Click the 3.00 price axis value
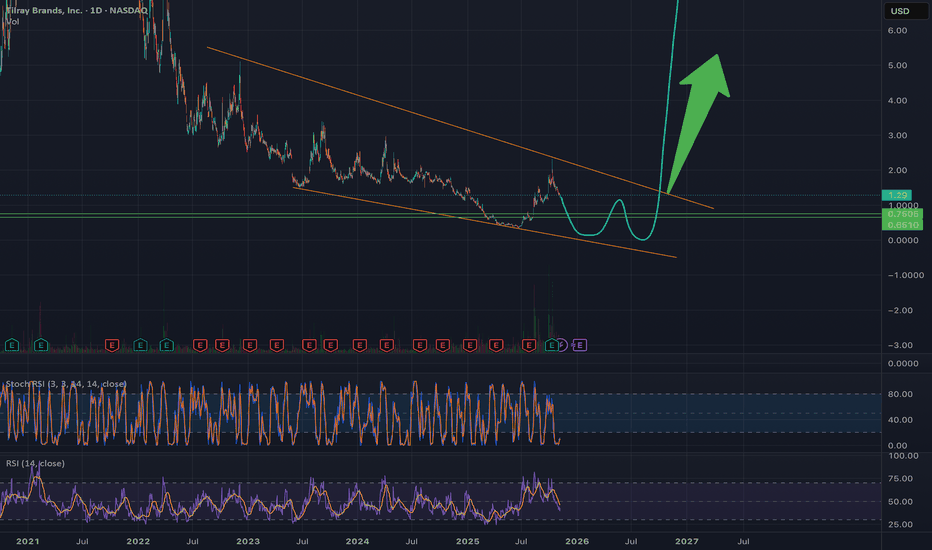 click(x=898, y=136)
